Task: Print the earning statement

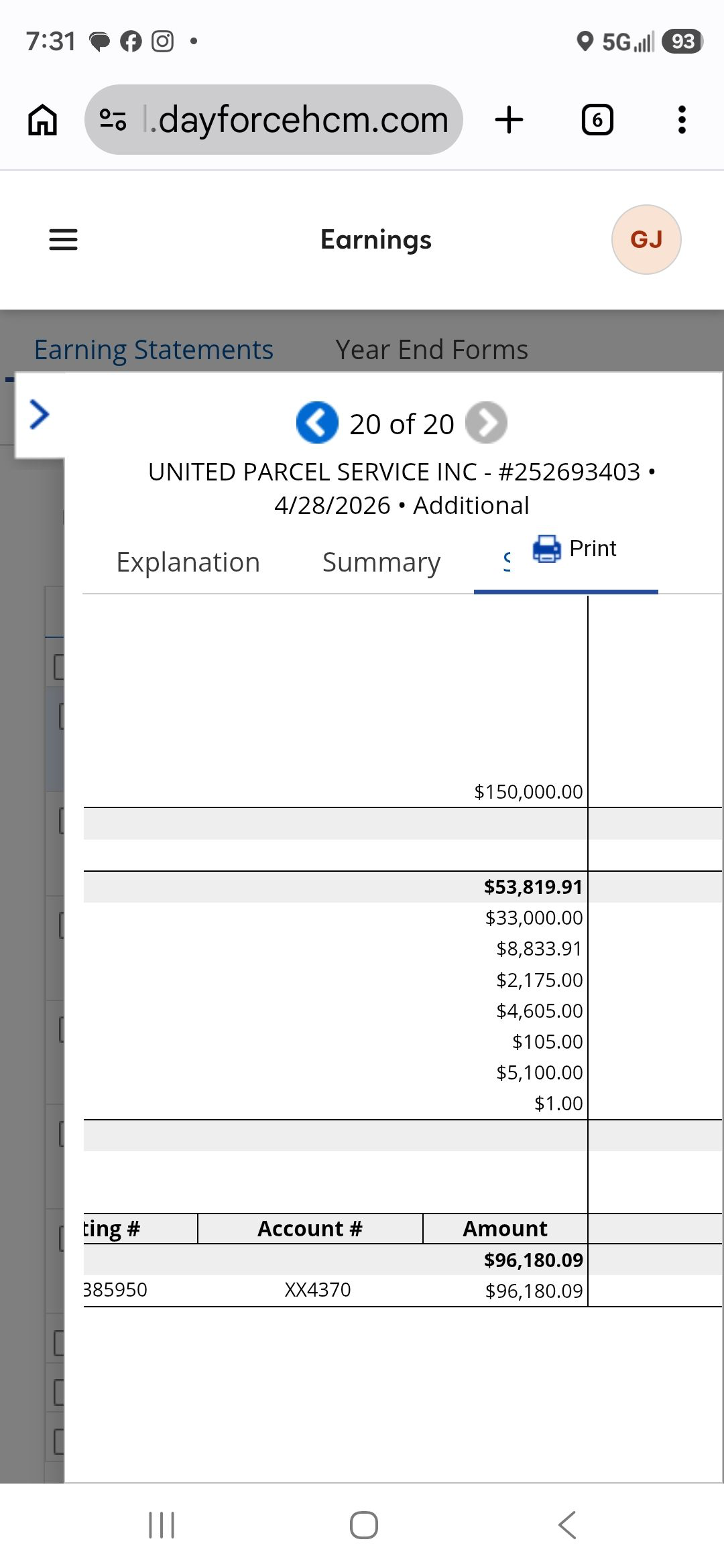Action: (575, 549)
